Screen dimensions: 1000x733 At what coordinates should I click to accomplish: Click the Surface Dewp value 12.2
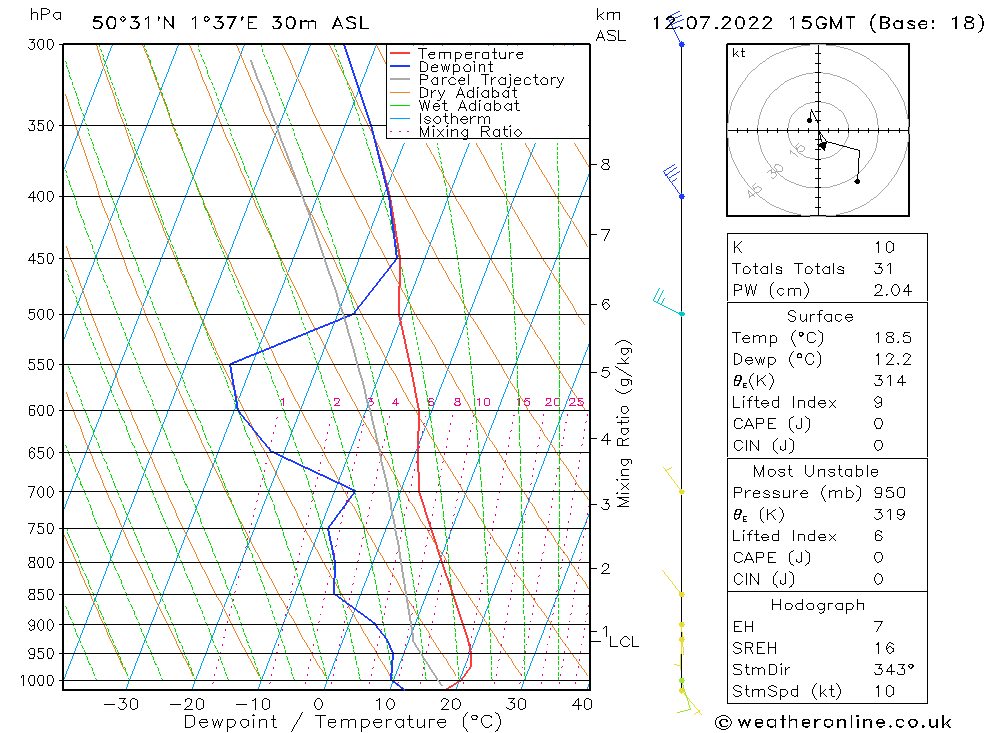coord(893,359)
